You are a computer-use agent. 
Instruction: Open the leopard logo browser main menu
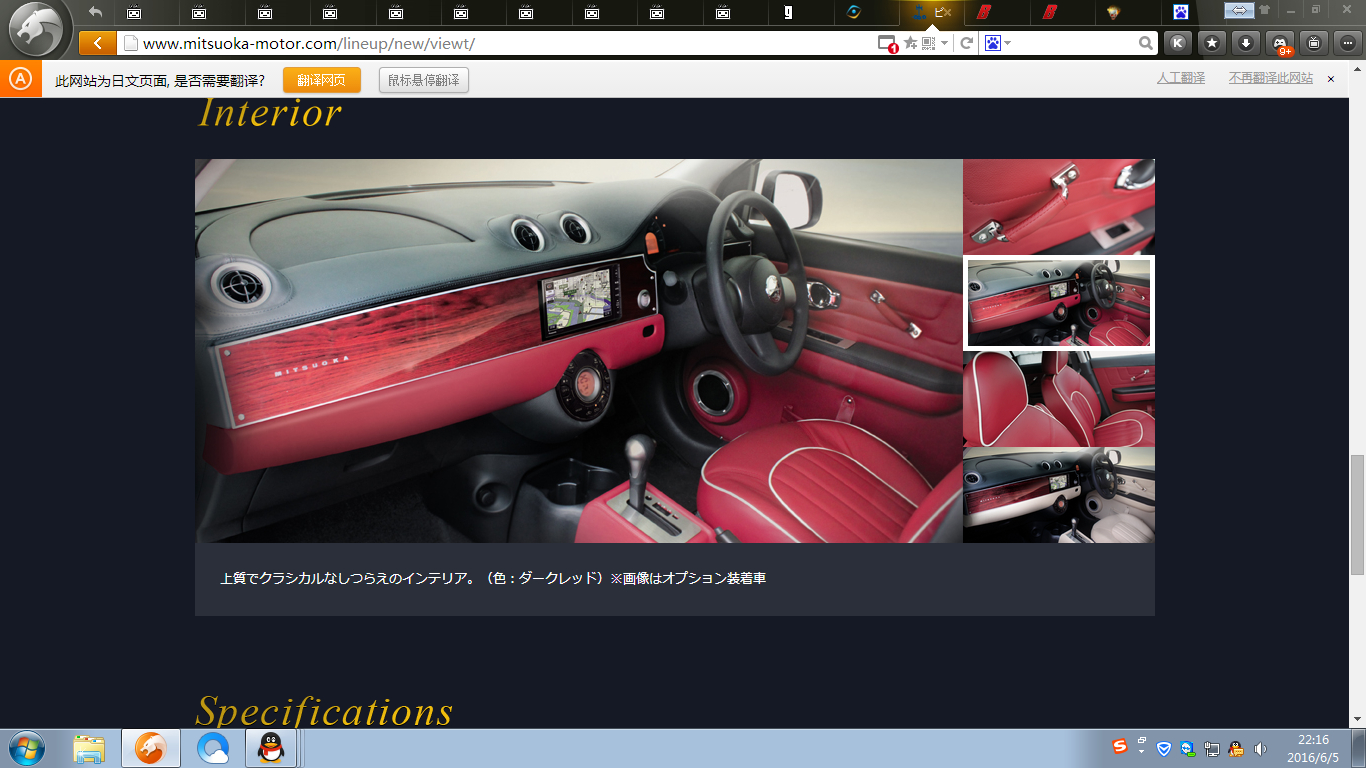[x=36, y=29]
